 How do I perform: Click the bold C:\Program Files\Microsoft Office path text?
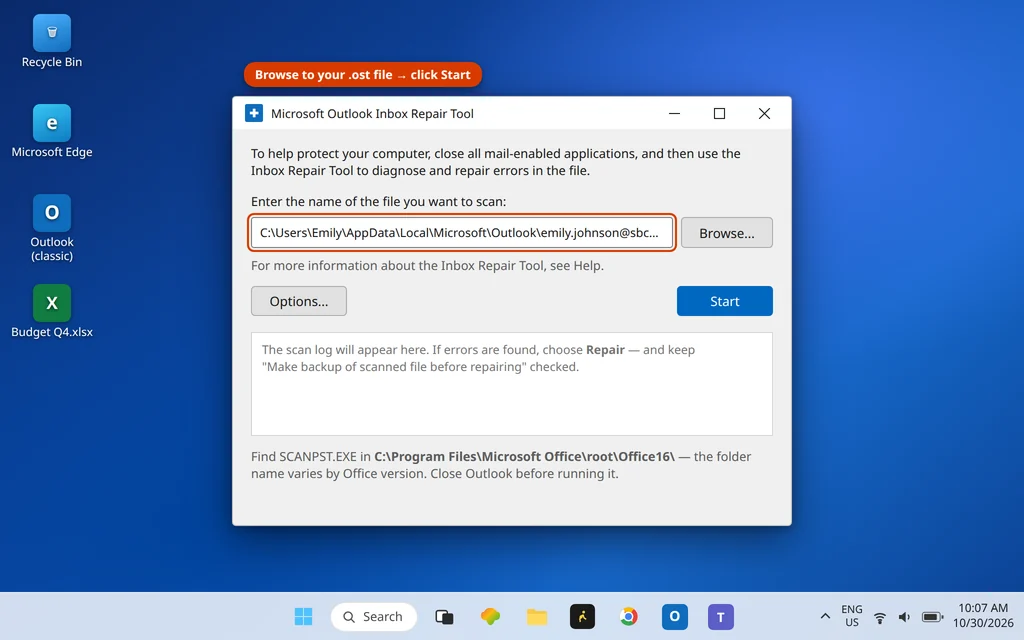(x=524, y=456)
